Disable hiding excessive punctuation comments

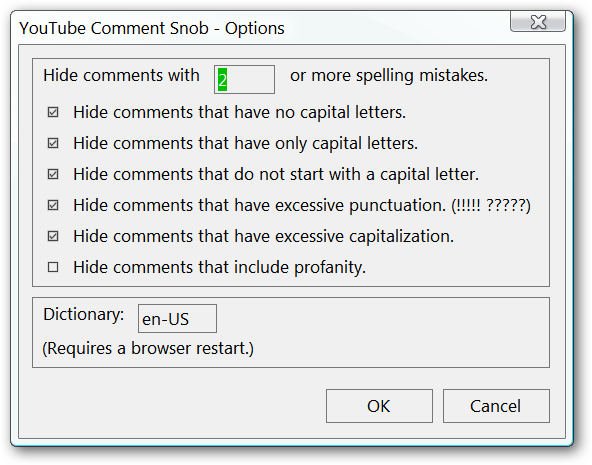pos(53,205)
